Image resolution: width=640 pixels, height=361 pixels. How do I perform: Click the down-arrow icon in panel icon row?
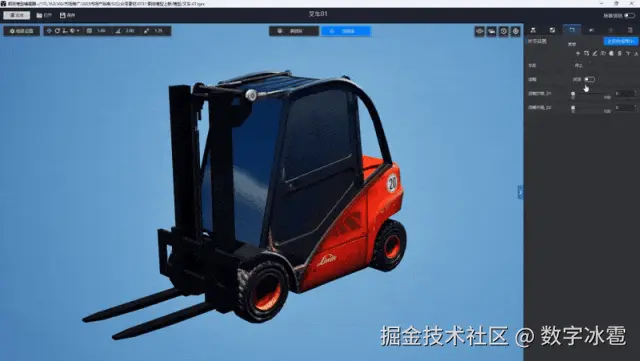point(628,53)
